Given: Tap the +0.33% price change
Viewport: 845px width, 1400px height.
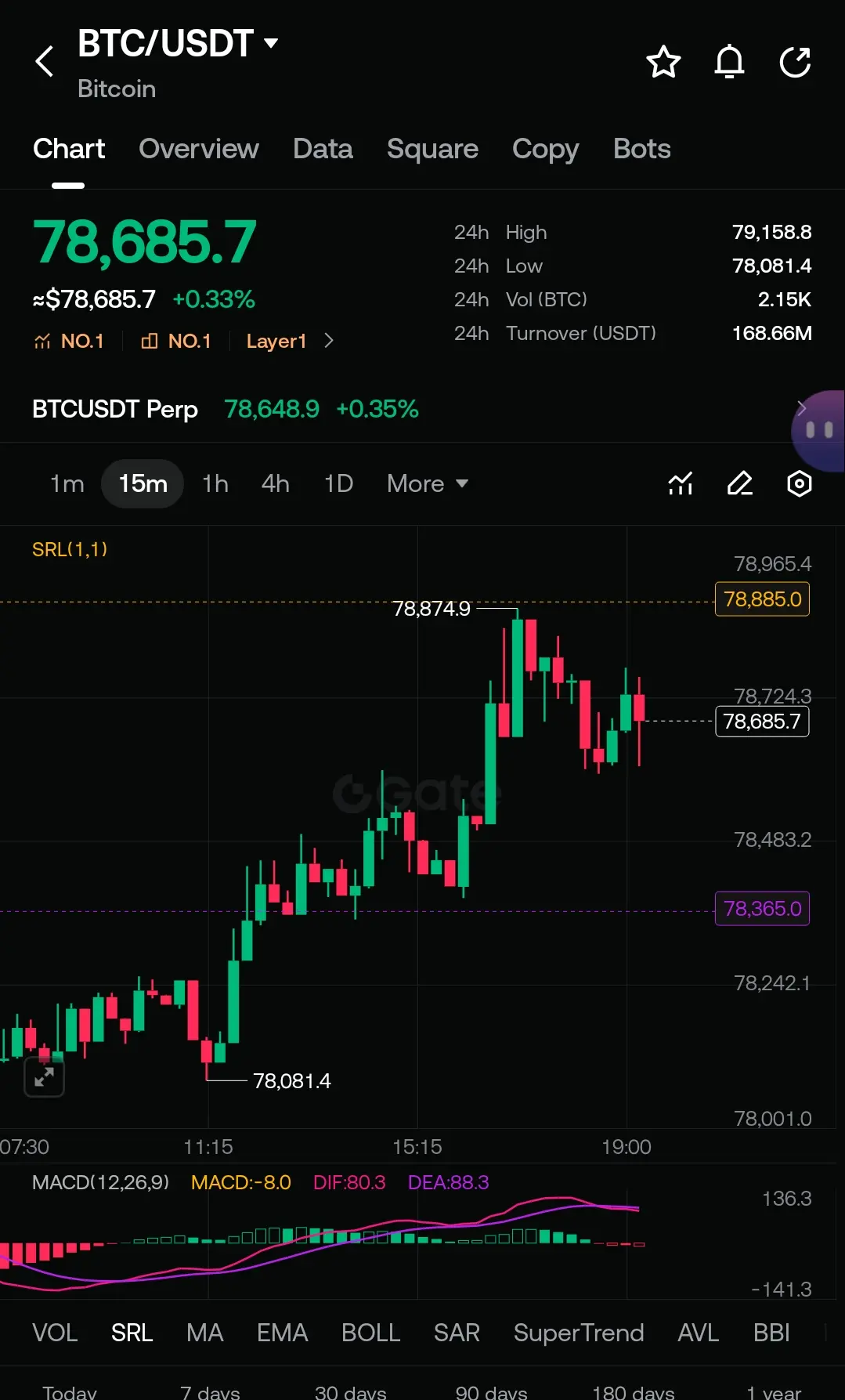Looking at the screenshot, I should click(214, 299).
